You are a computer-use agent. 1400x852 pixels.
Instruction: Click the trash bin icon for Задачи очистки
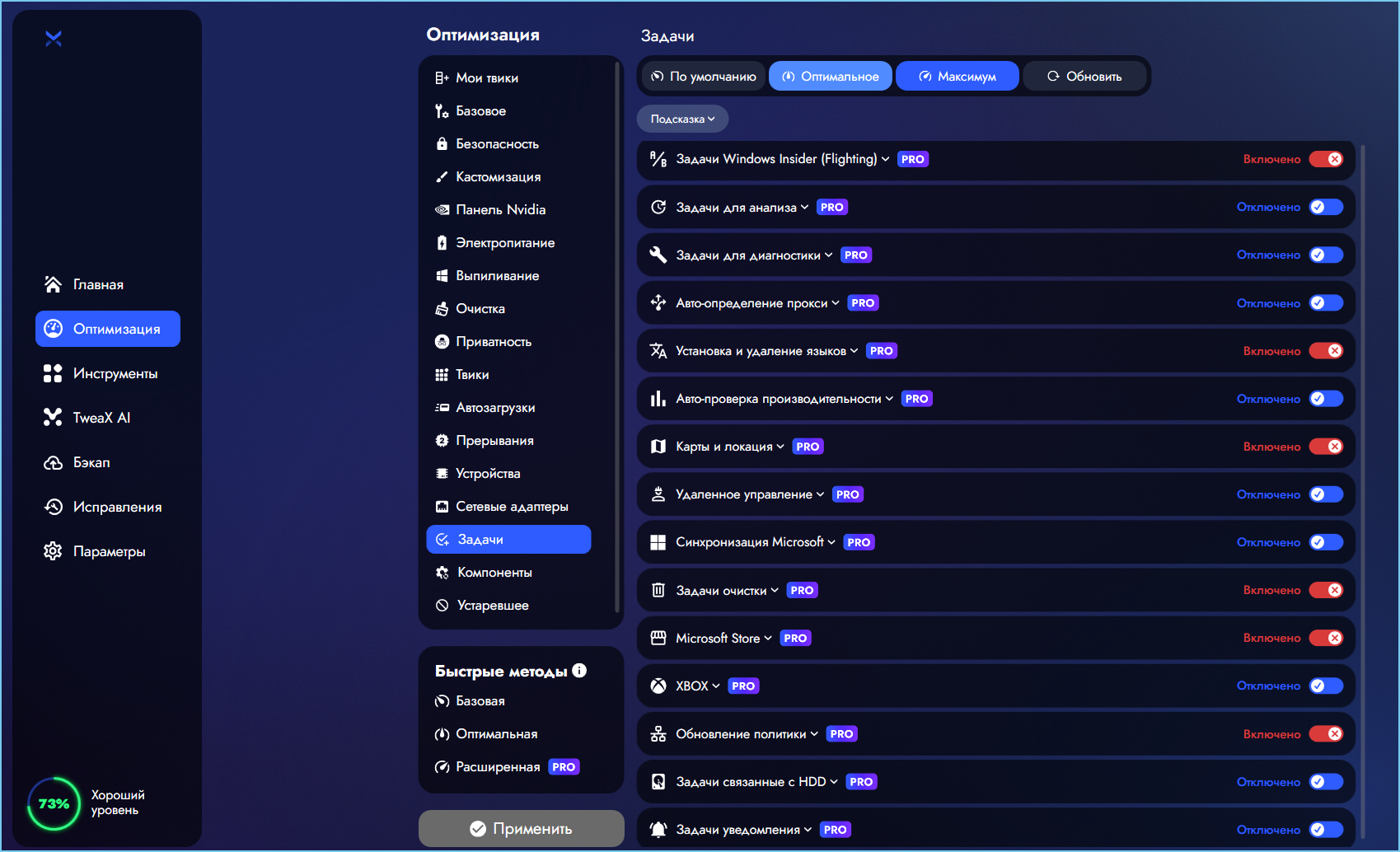[658, 590]
